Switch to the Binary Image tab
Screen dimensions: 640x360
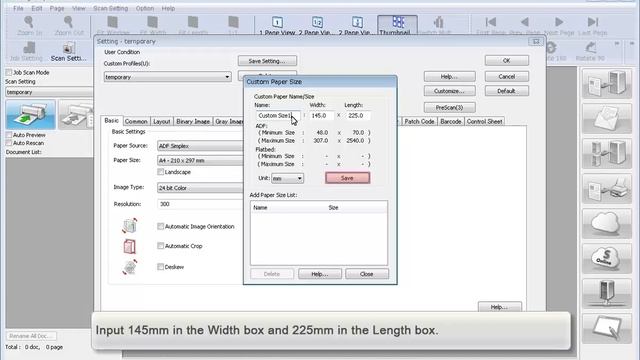[193, 122]
